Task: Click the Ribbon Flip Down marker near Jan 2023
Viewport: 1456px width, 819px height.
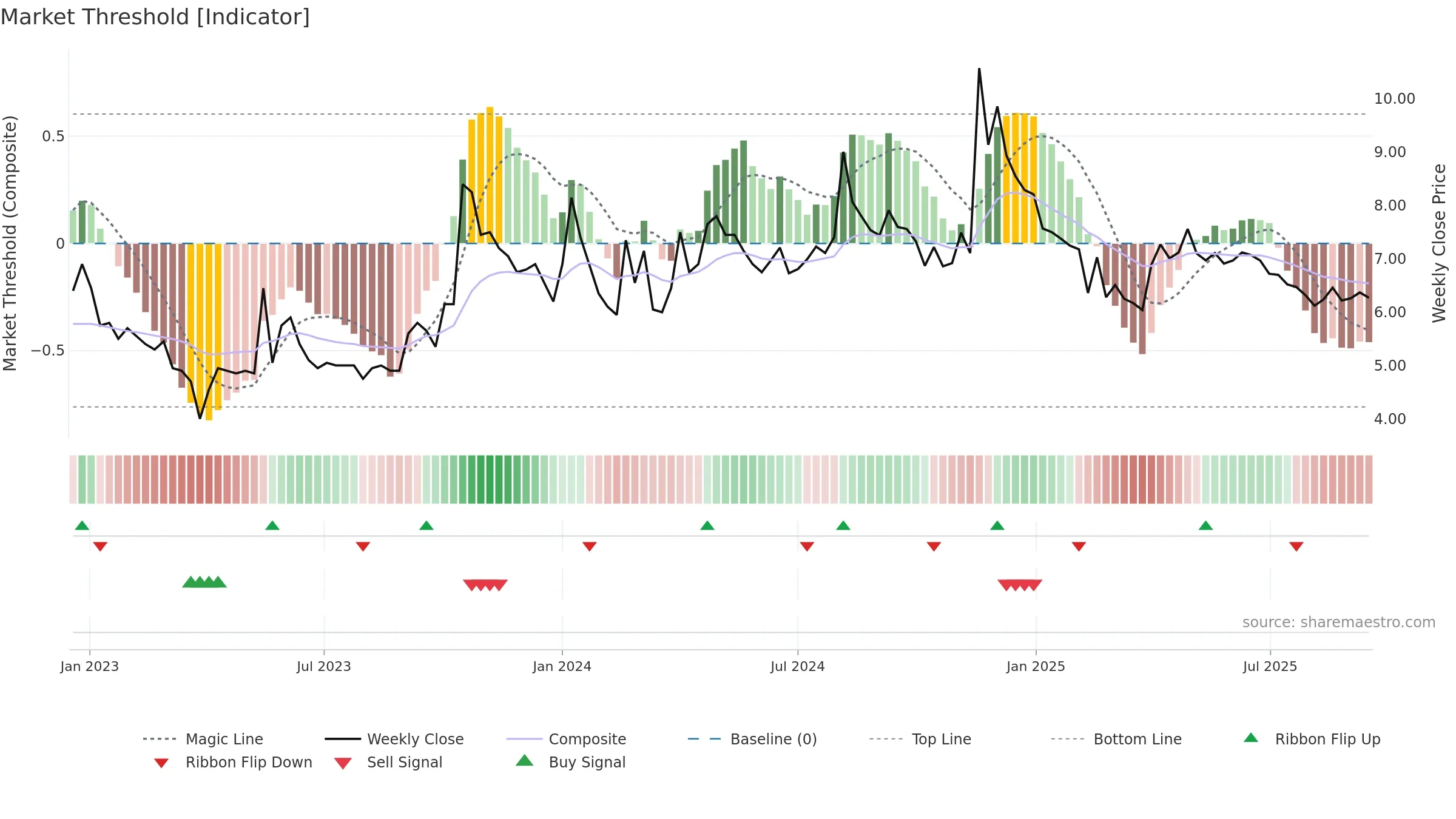Action: click(x=100, y=547)
